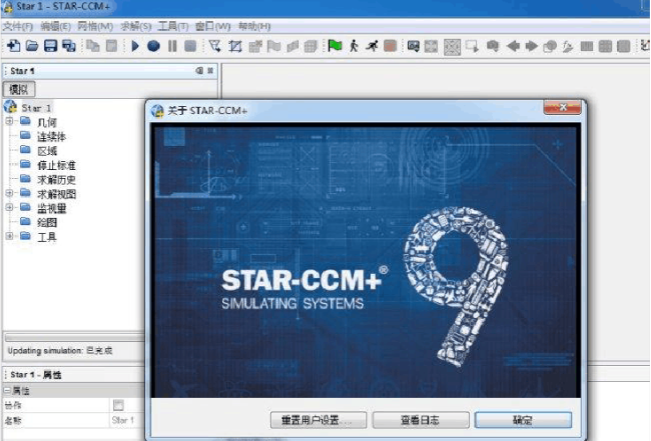The image size is (651, 441).
Task: Click the Updating simulation status text
Action: pos(60,350)
